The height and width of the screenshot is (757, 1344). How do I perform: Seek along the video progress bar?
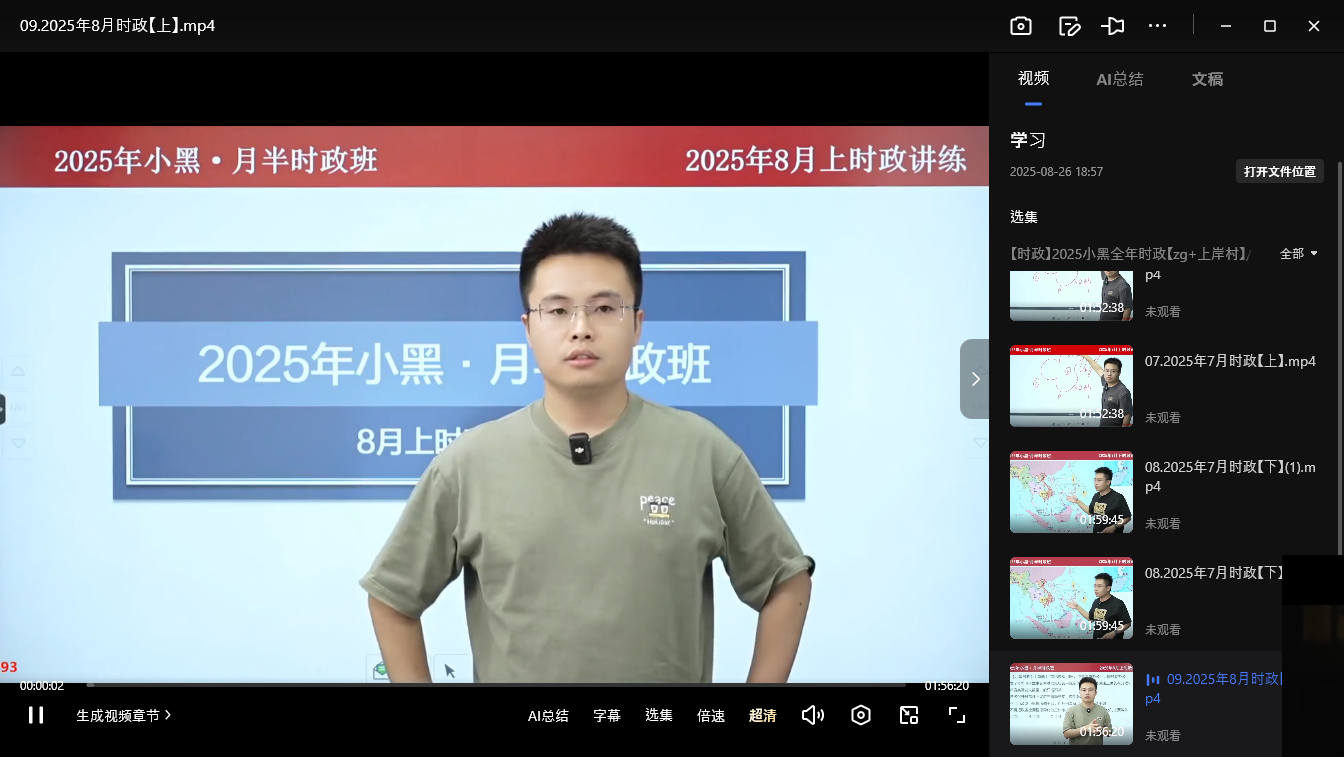tap(495, 685)
